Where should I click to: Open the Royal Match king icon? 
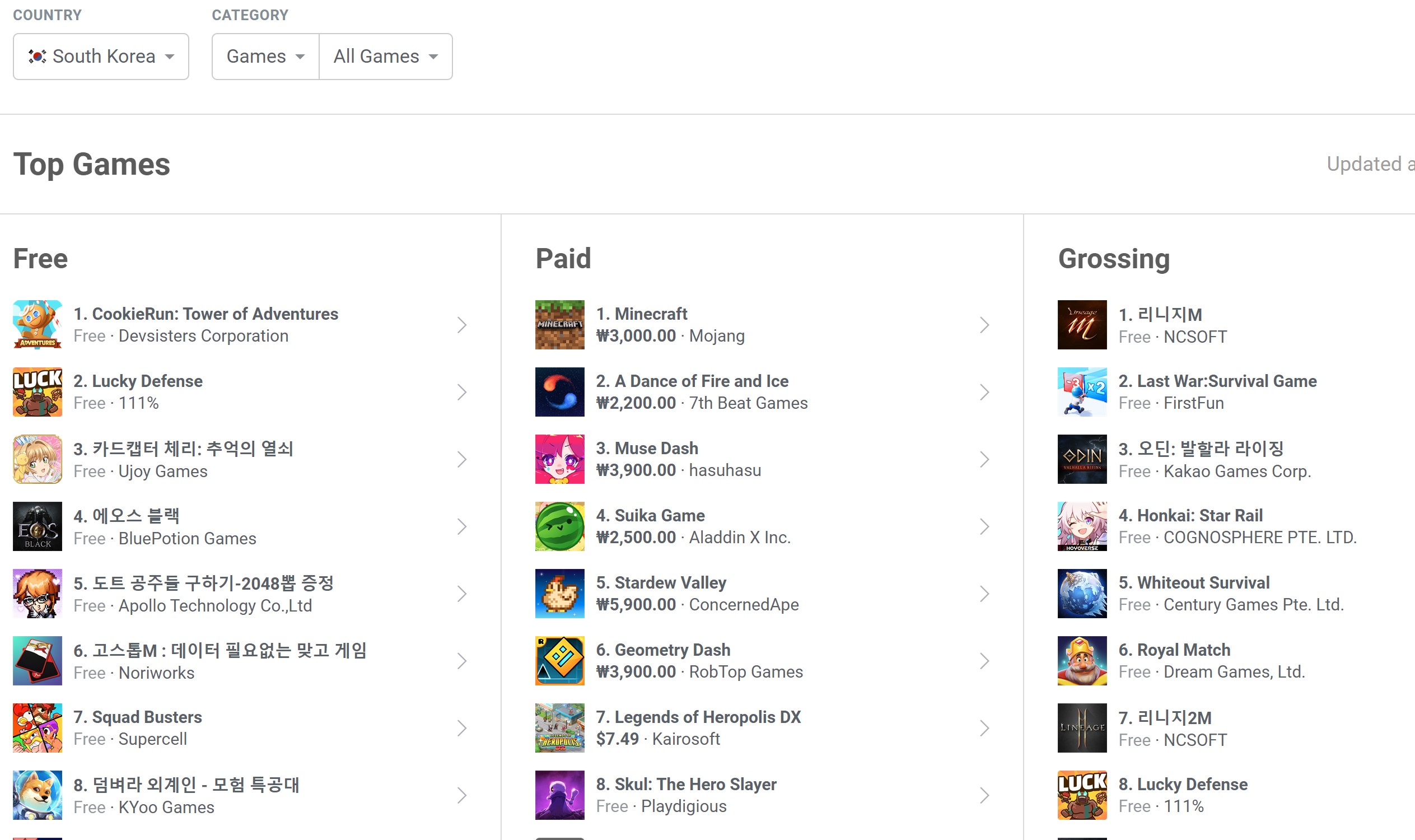[x=1082, y=661]
